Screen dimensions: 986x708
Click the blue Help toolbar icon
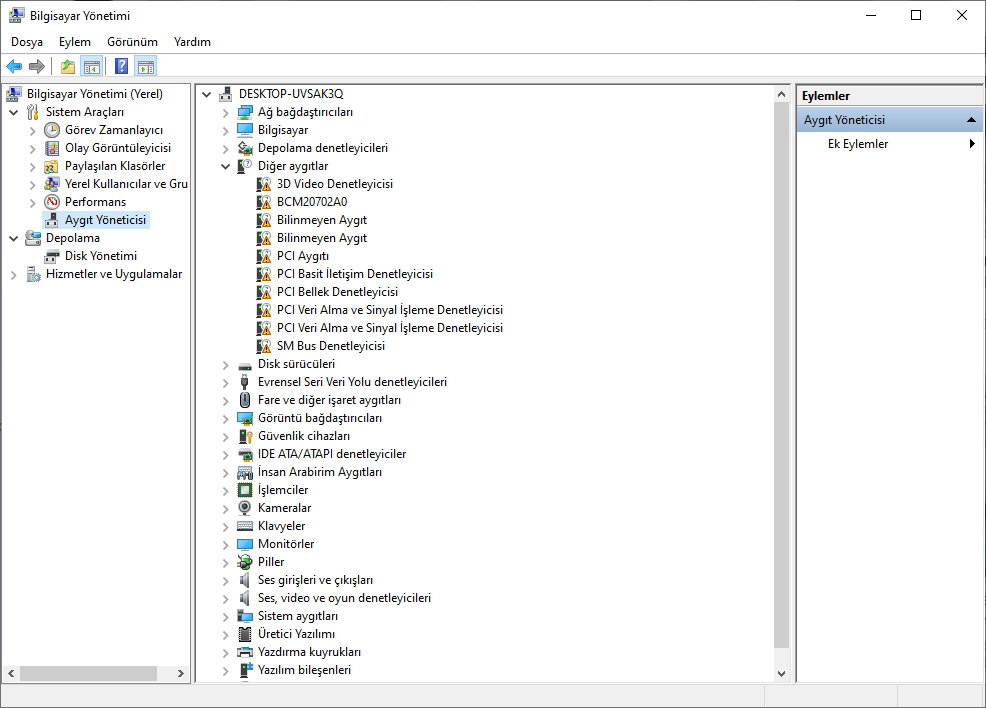pyautogui.click(x=121, y=67)
